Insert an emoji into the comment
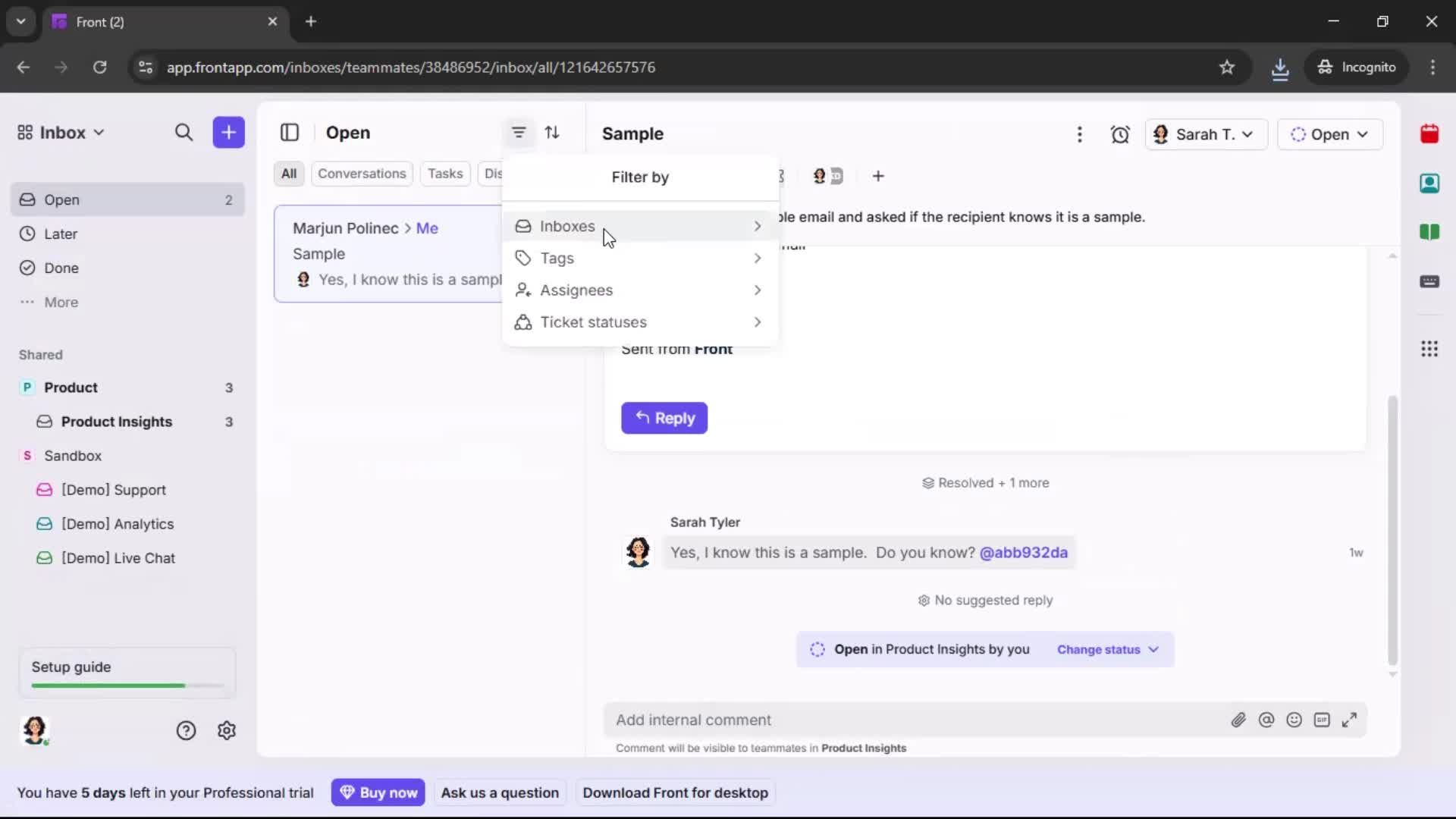 pyautogui.click(x=1294, y=720)
